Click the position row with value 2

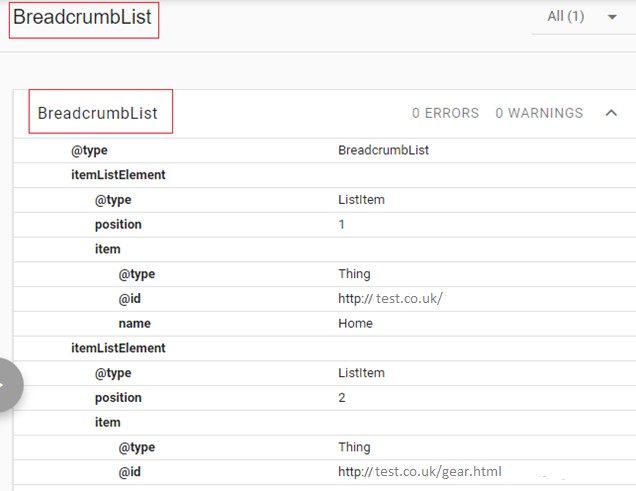[x=118, y=397]
